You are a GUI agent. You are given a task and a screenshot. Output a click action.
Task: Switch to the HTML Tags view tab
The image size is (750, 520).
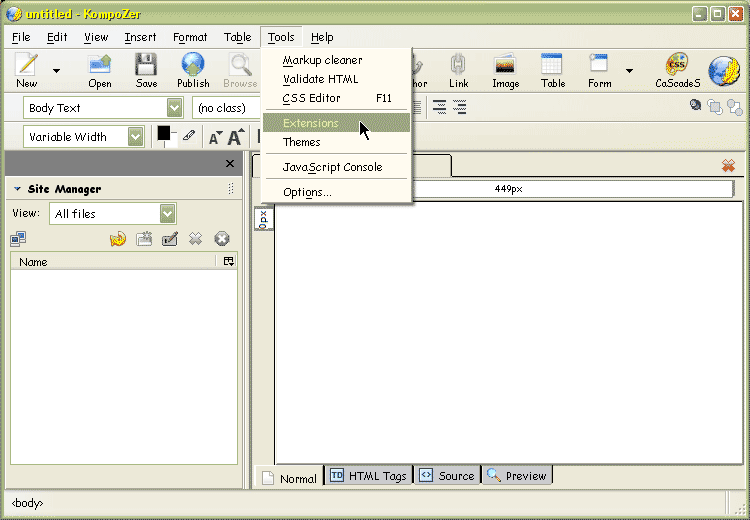pos(368,476)
